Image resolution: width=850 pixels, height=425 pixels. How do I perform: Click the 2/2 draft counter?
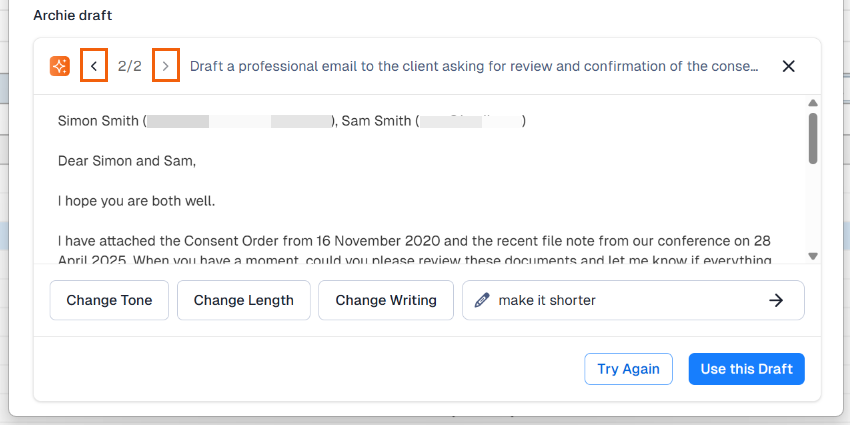130,66
